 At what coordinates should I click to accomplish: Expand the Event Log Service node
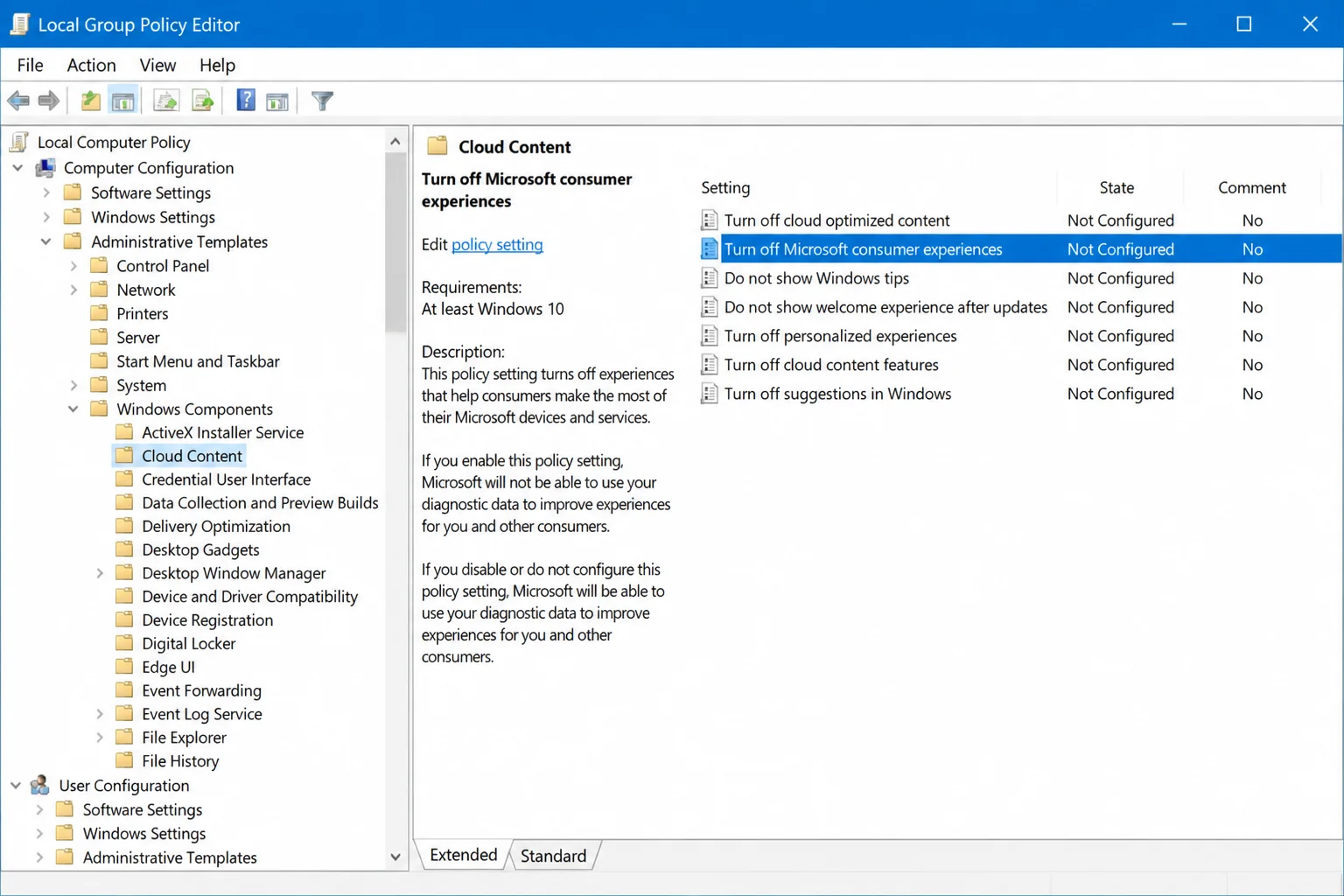[x=100, y=714]
